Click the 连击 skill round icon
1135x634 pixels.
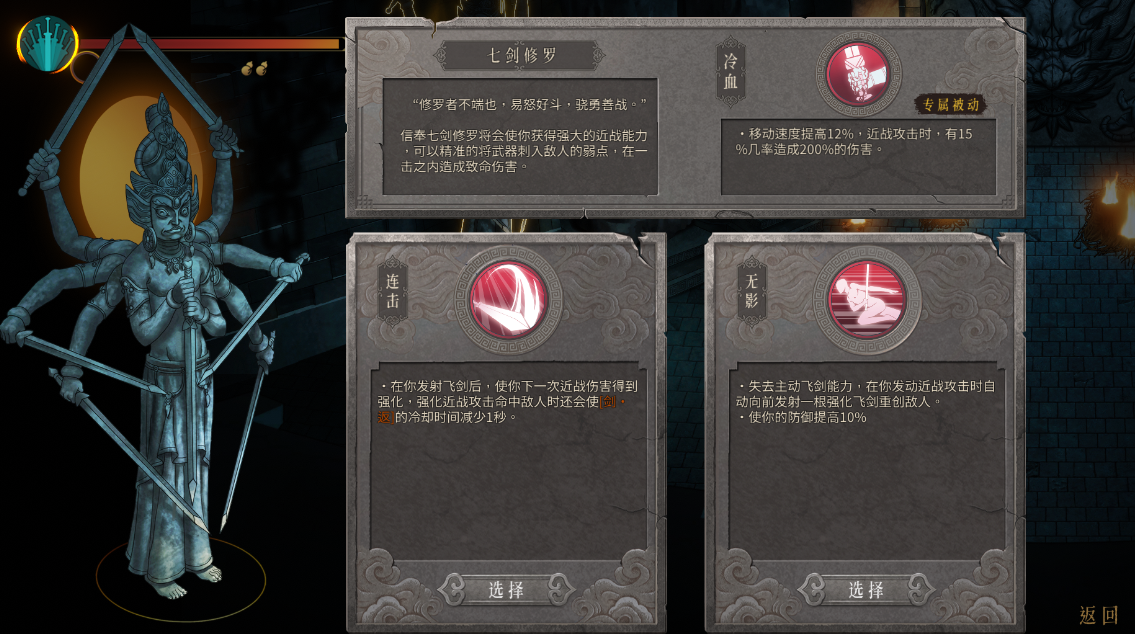coord(508,300)
